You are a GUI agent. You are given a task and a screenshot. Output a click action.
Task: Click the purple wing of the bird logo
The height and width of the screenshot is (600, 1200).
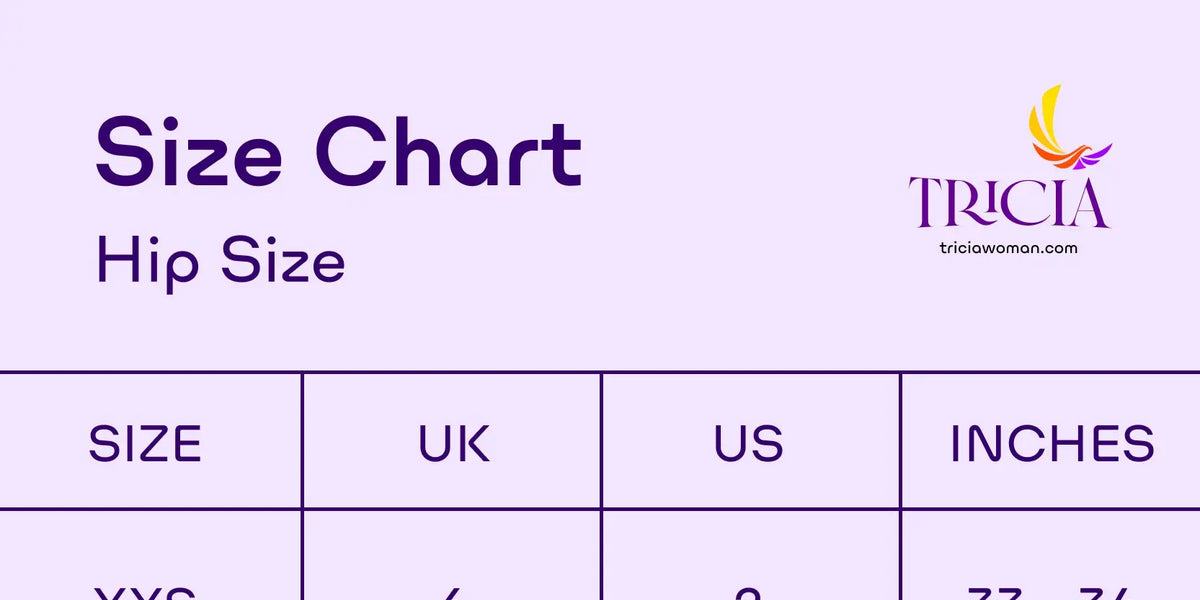1098,154
